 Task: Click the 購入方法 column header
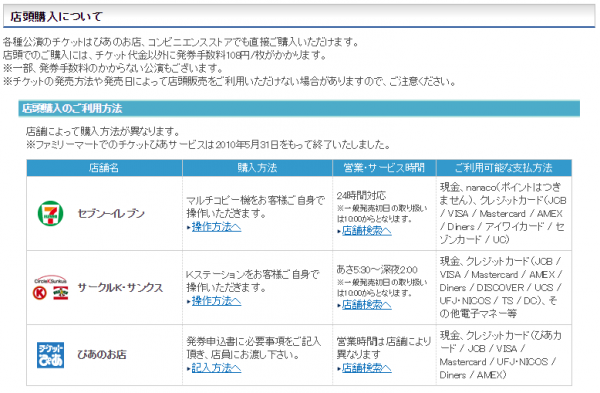(257, 168)
